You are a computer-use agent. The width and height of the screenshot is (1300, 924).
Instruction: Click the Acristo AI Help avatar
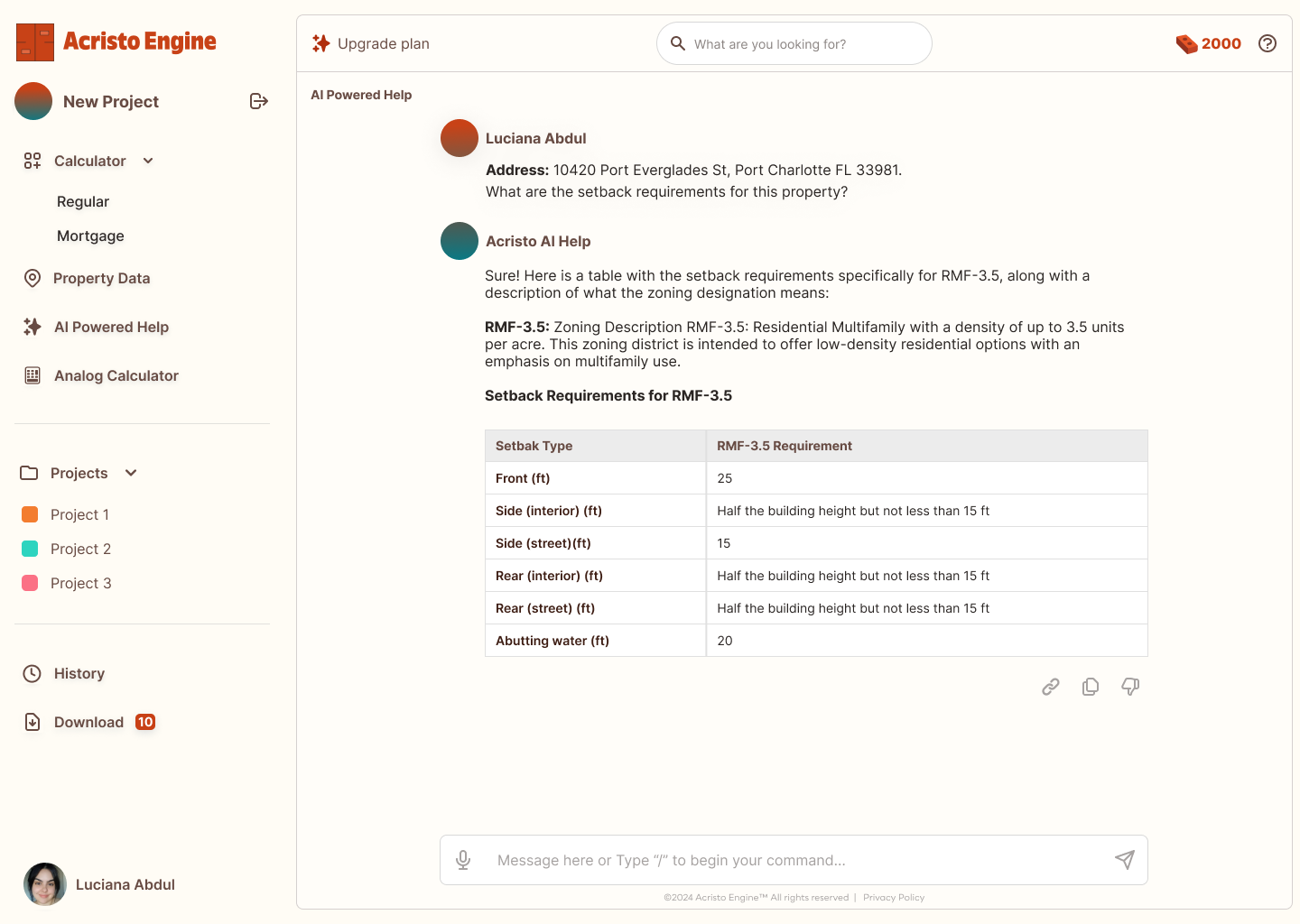(x=460, y=241)
